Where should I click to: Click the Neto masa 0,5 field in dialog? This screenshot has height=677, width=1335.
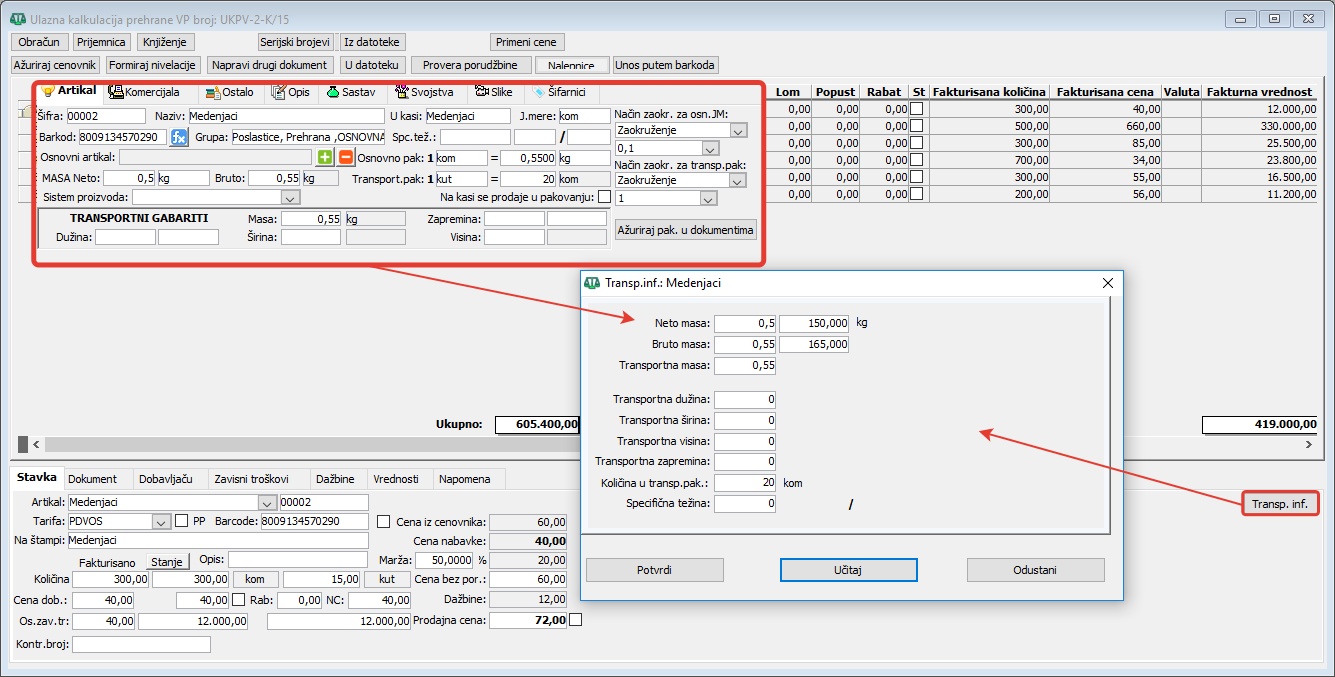coord(745,323)
